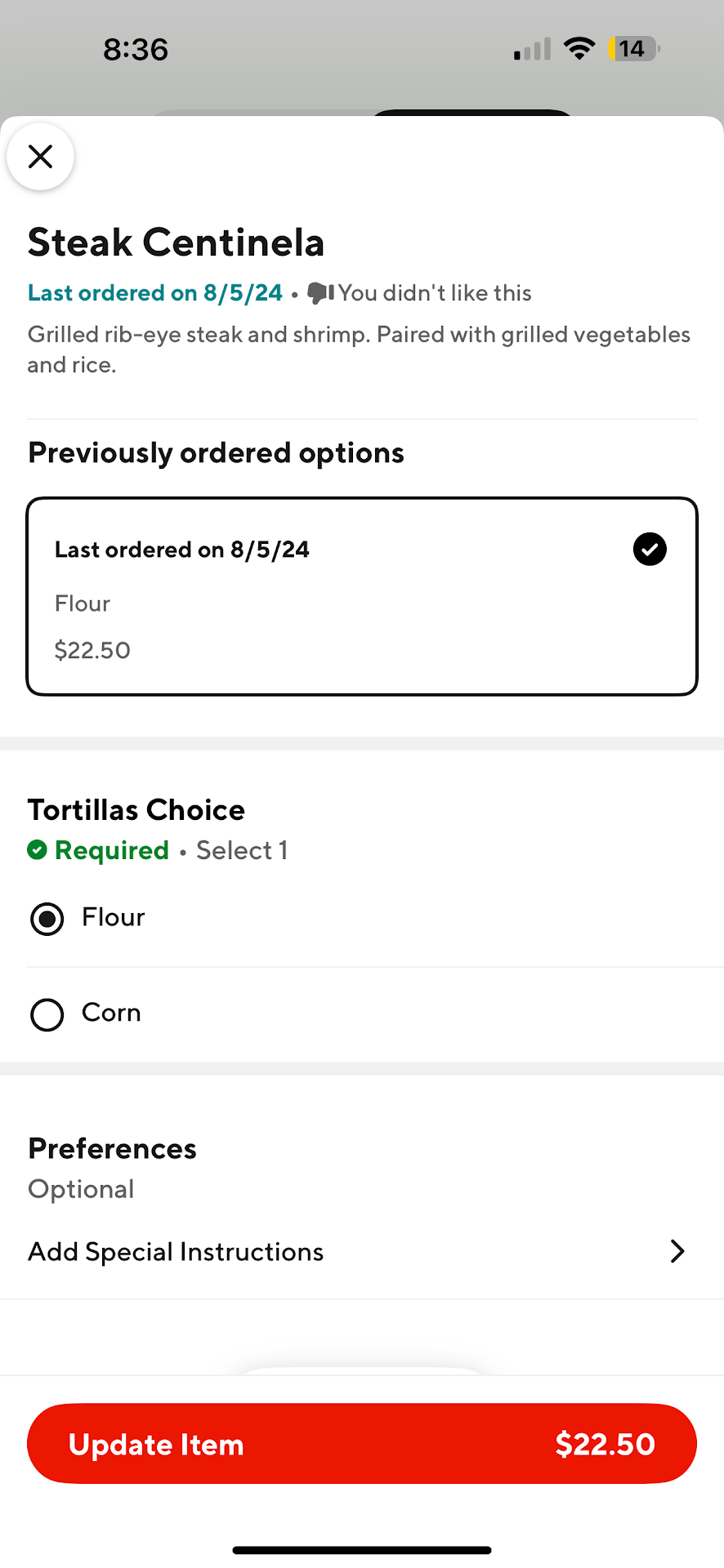This screenshot has width=724, height=1568.
Task: Tap the battery indicator icon
Action: pyautogui.click(x=633, y=49)
